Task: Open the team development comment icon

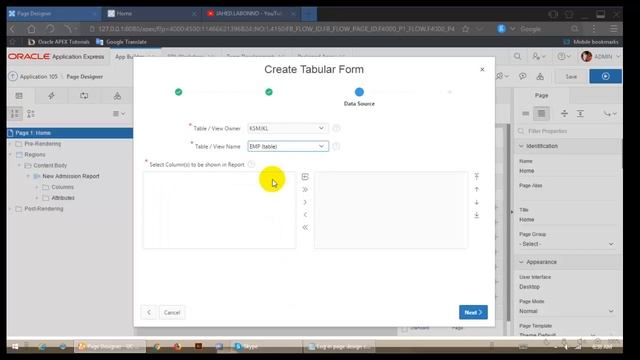Action: pos(522,76)
